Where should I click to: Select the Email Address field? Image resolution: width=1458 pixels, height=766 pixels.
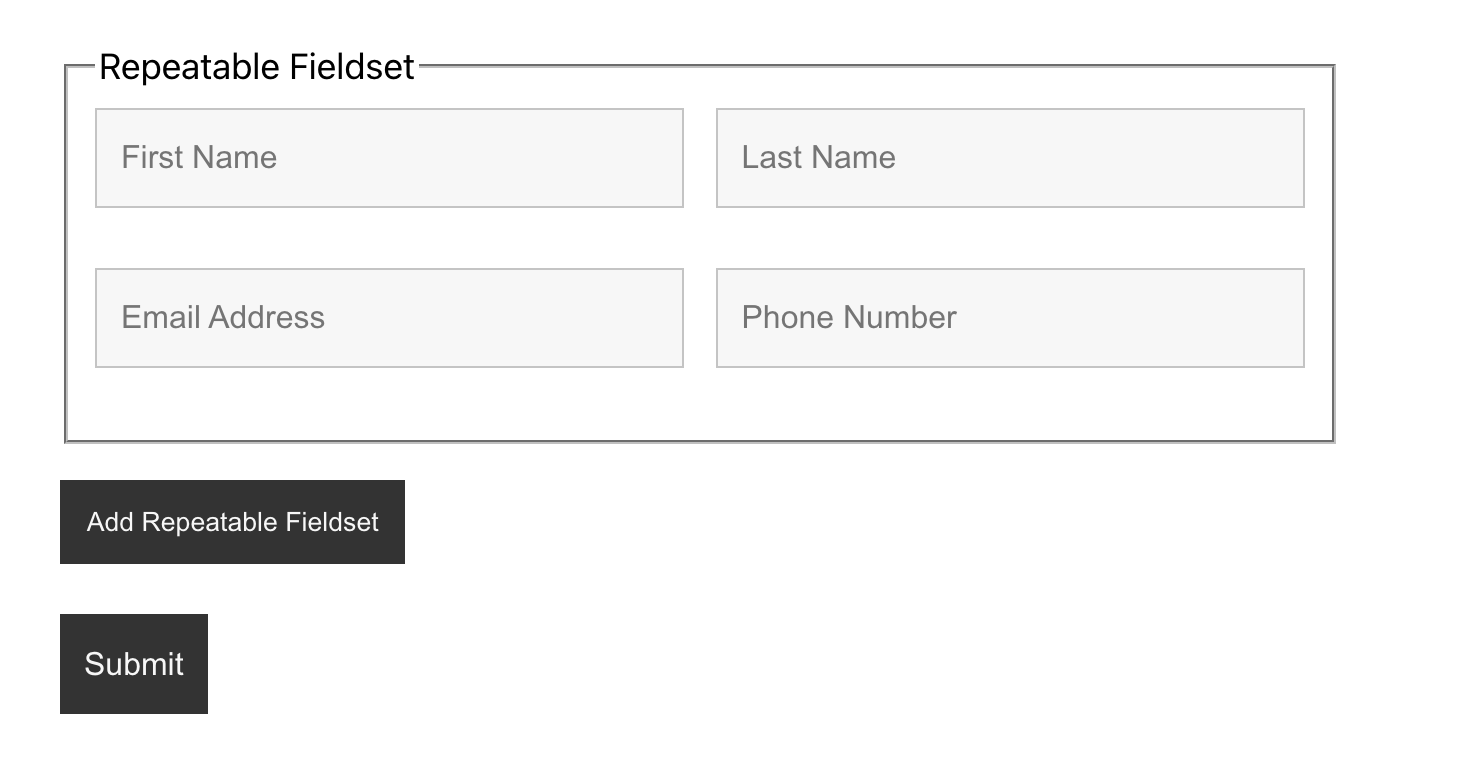pyautogui.click(x=389, y=318)
